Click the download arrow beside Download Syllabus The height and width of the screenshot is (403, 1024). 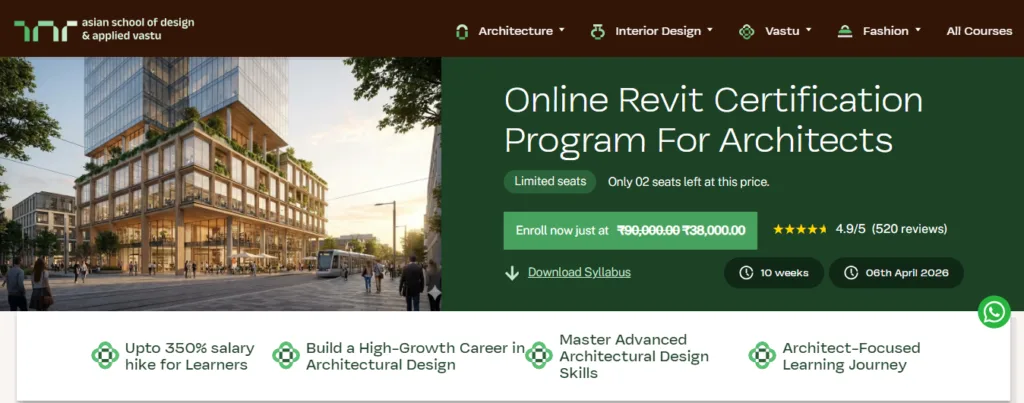pos(512,273)
